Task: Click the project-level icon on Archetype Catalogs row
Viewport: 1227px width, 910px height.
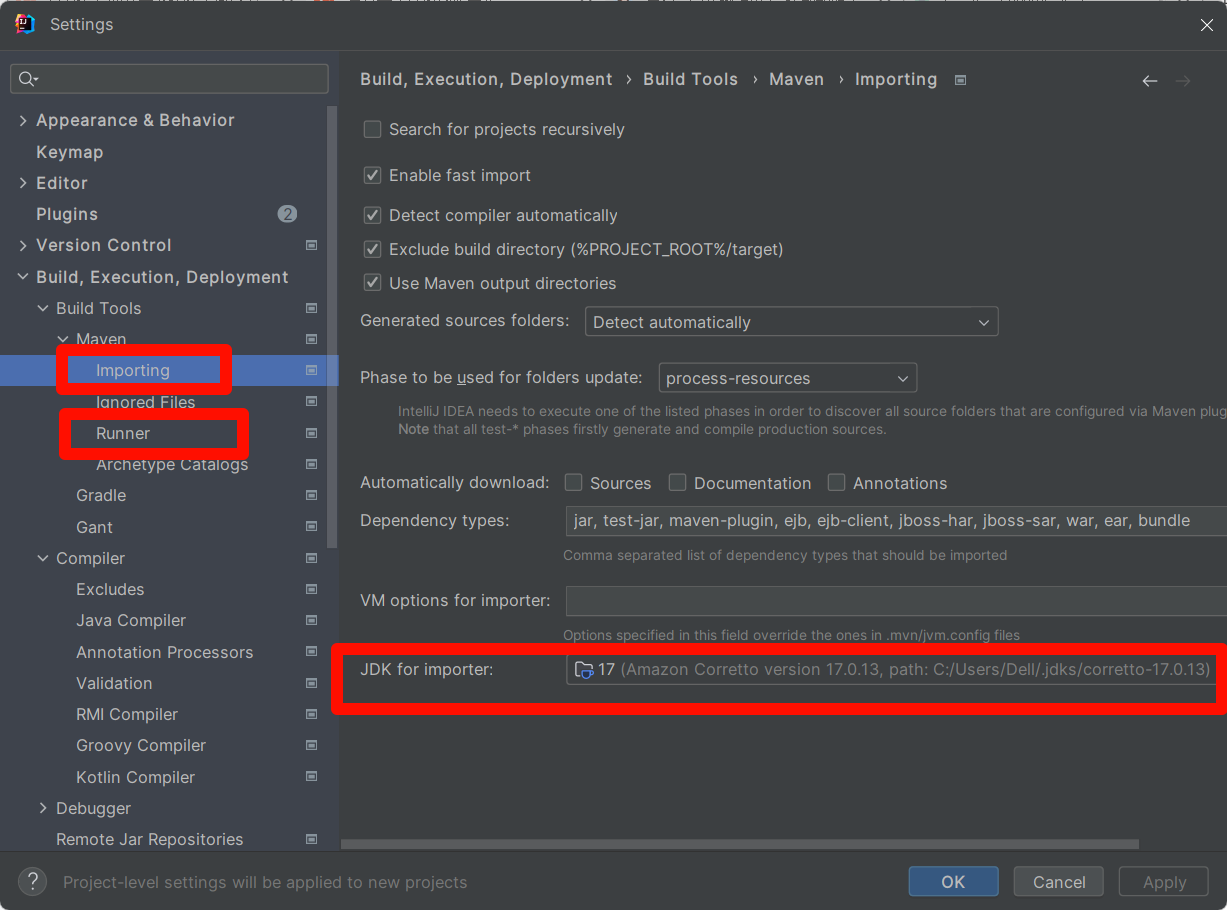Action: 312,464
